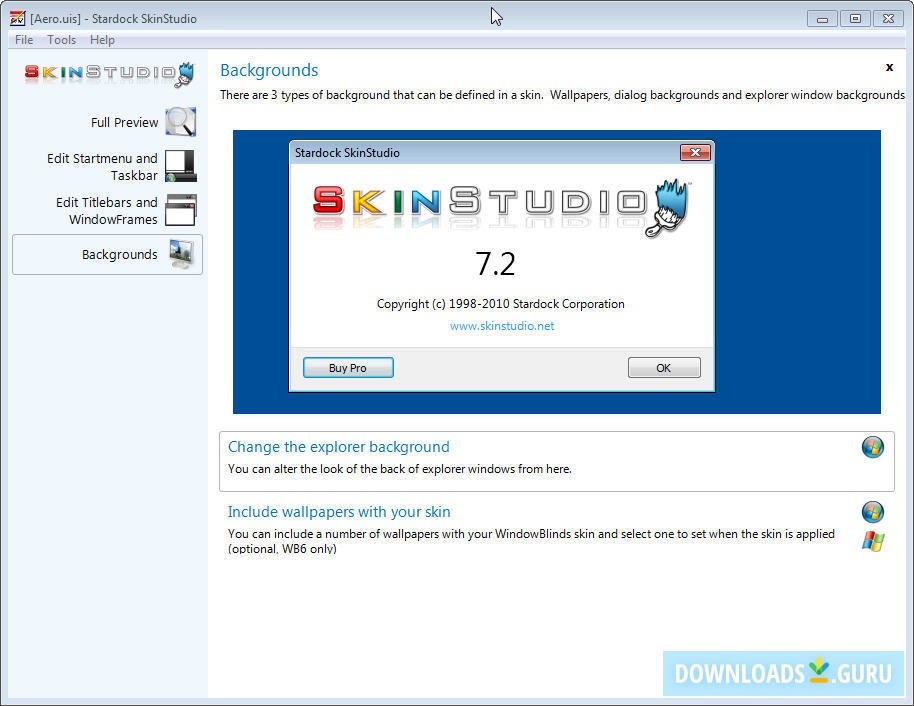Click OK in the about dialog

click(664, 368)
